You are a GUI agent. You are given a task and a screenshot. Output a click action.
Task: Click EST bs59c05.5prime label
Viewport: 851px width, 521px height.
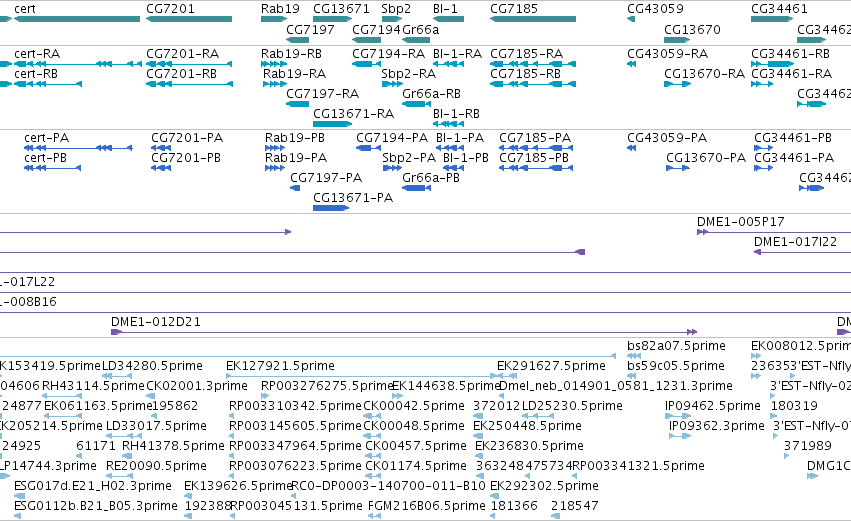coord(676,366)
